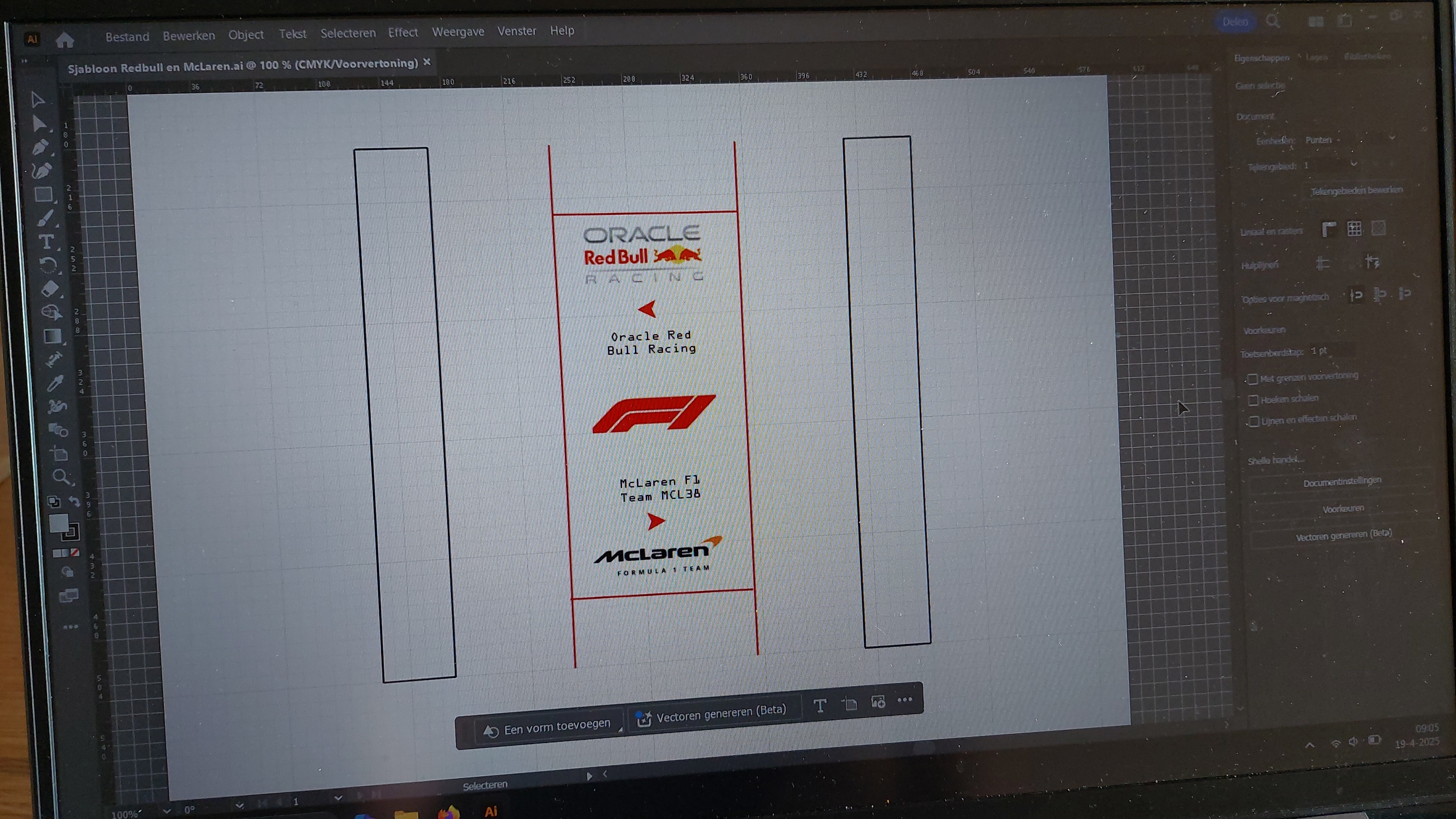Click the home icon
1456x819 pixels.
pyautogui.click(x=65, y=40)
